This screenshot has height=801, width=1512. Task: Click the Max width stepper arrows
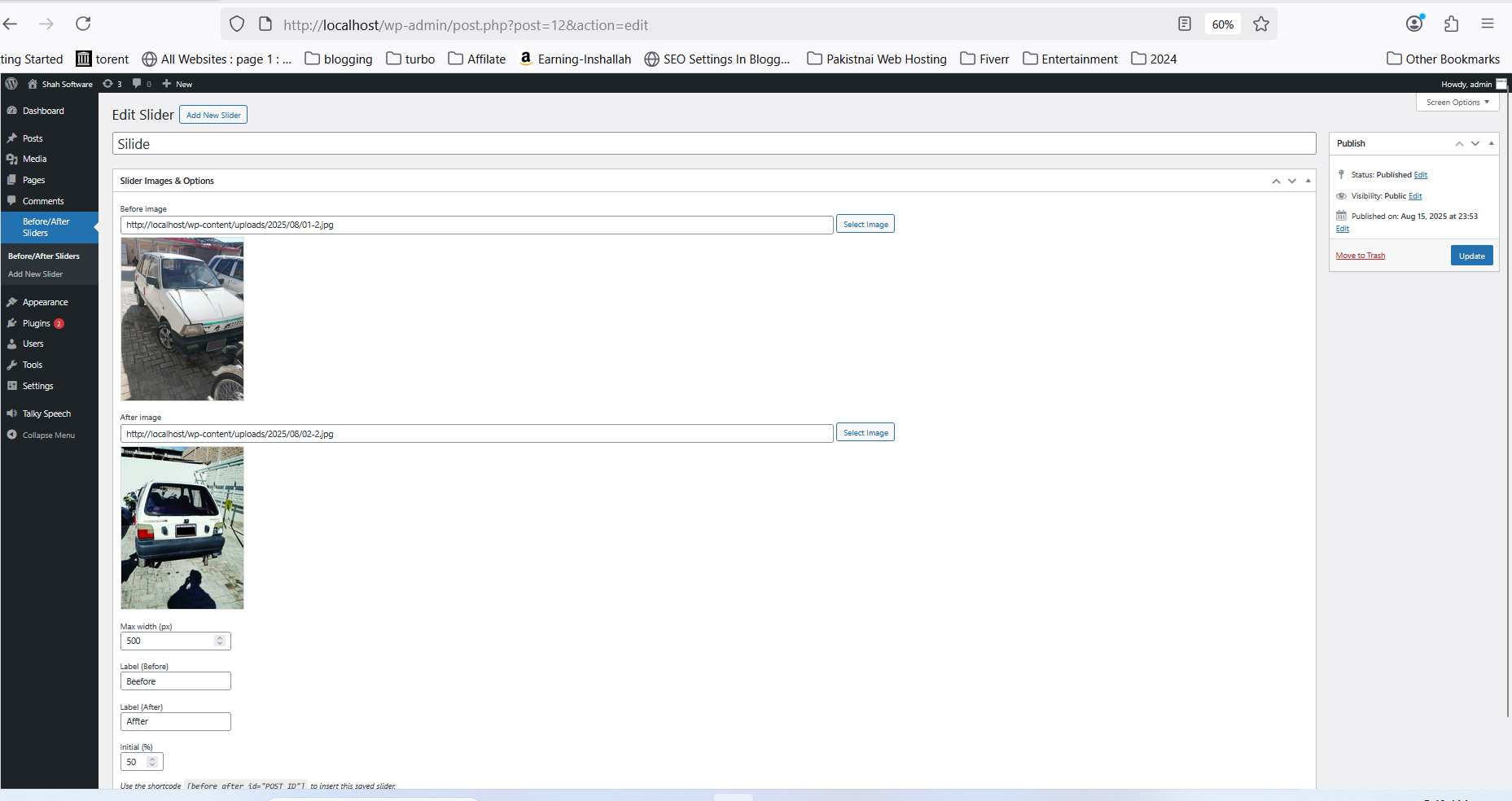[x=219, y=641]
